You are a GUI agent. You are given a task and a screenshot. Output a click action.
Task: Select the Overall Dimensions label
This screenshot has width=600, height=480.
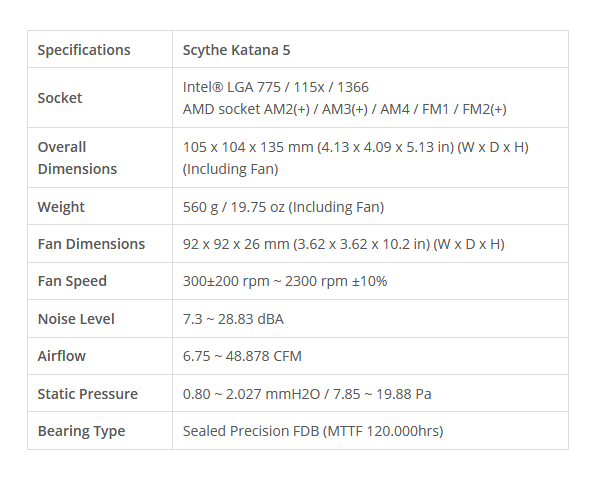click(77, 158)
